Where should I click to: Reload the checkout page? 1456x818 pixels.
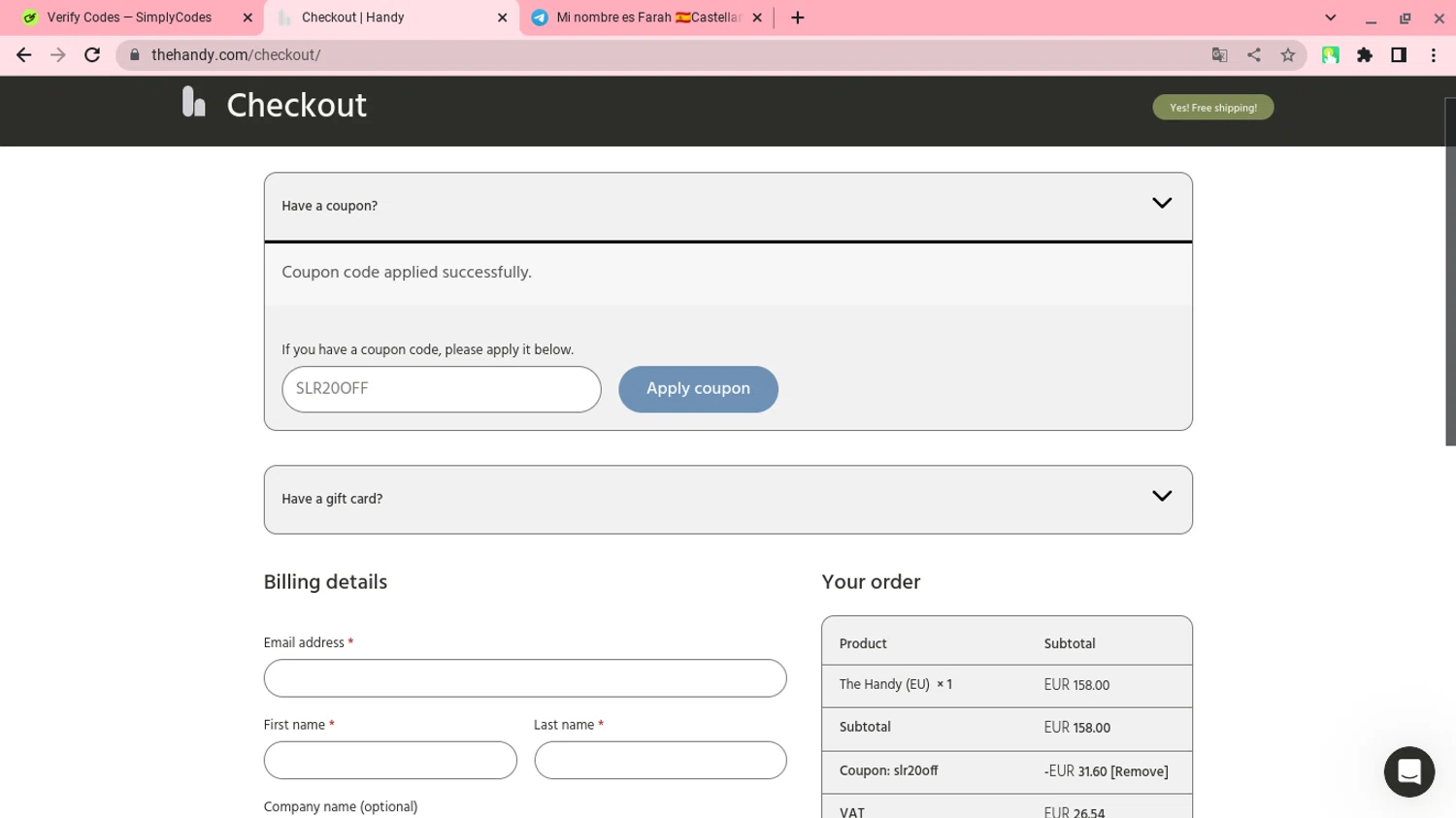point(92,55)
